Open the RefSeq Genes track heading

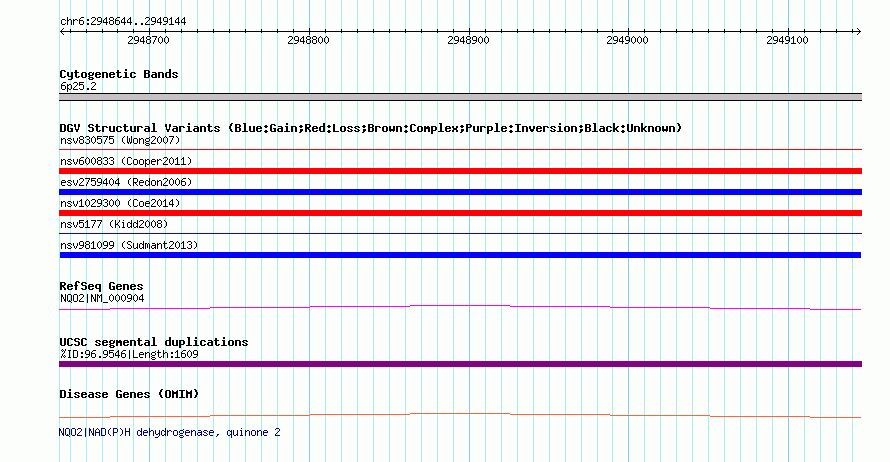(x=101, y=286)
